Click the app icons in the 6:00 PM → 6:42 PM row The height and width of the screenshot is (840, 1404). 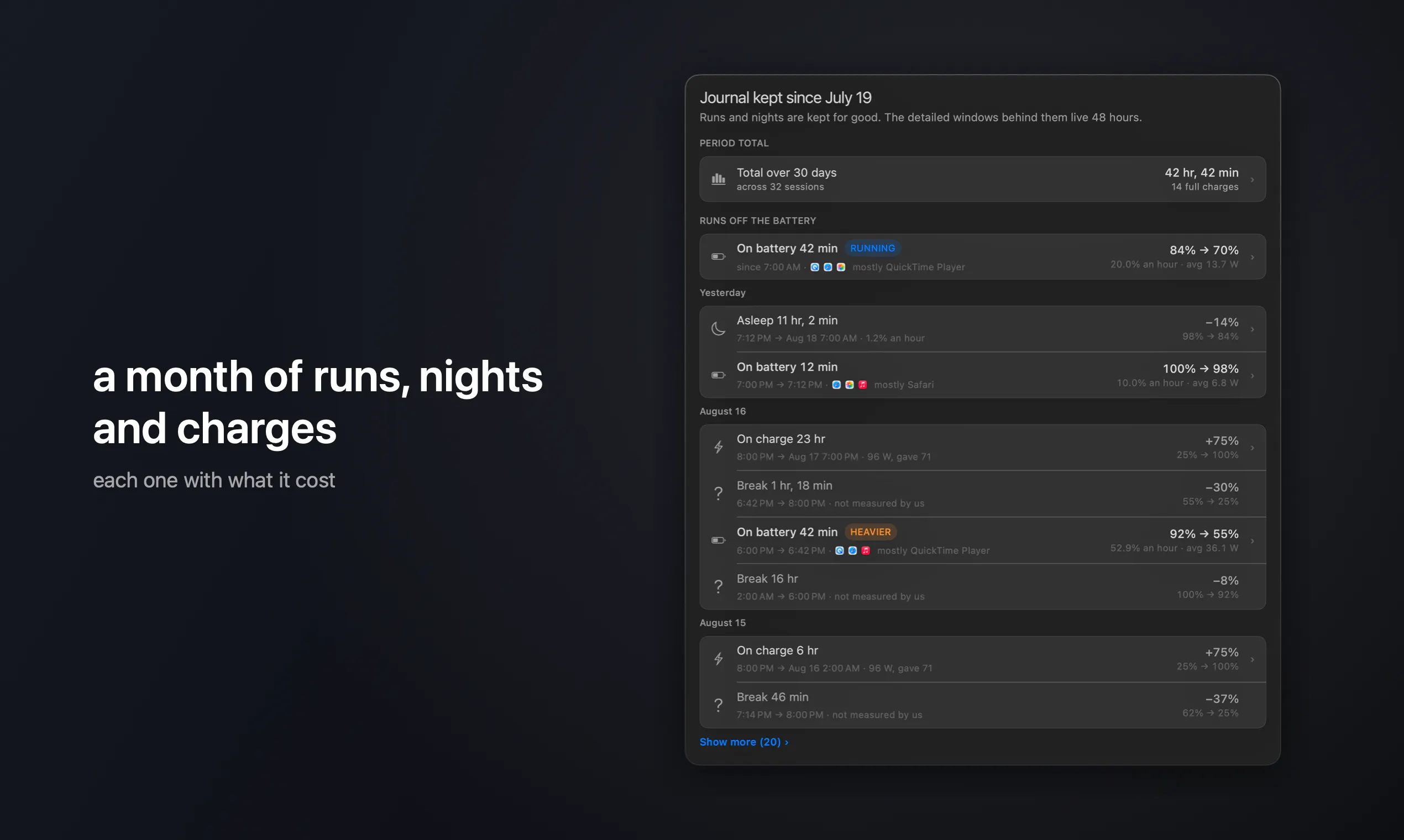click(x=852, y=551)
